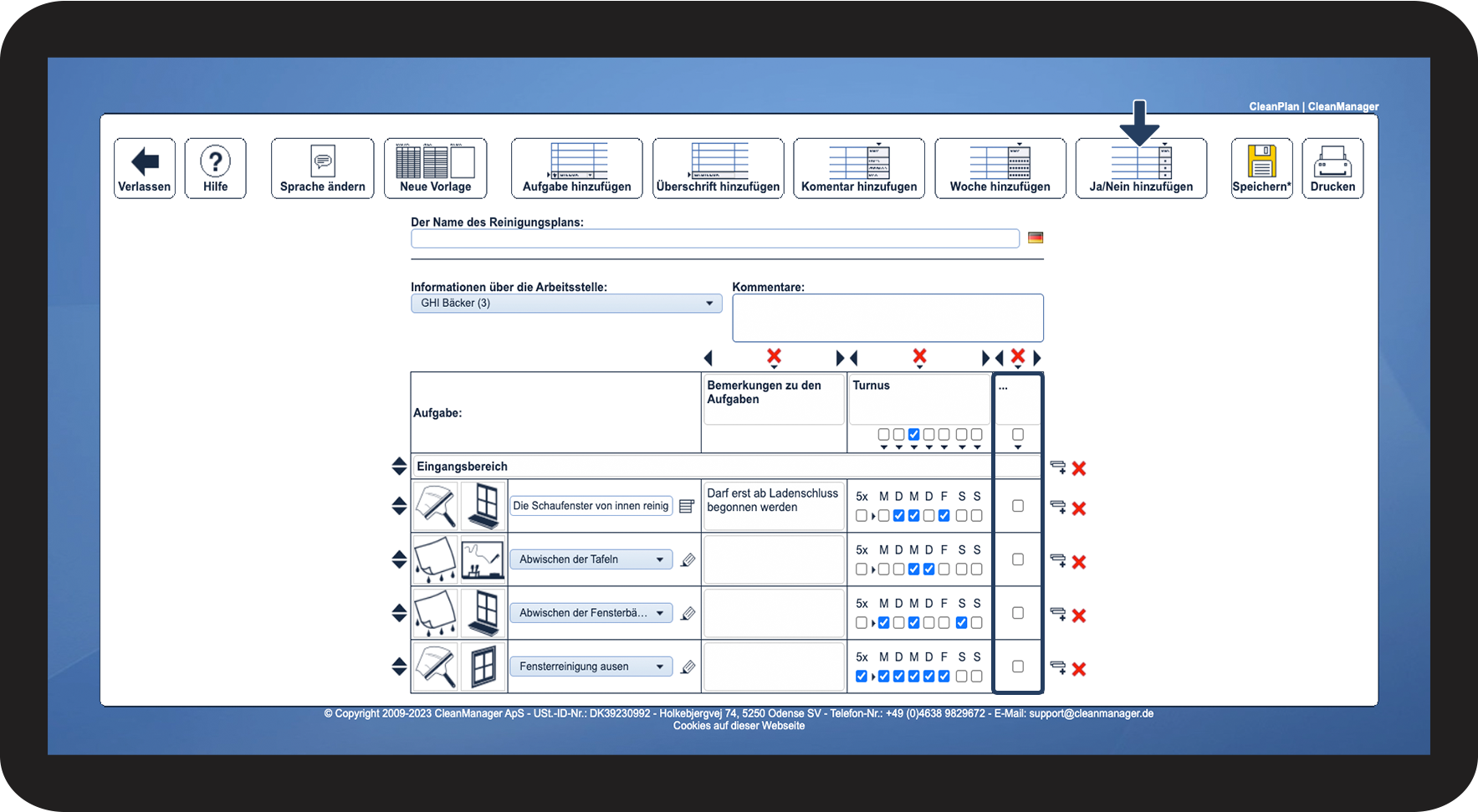Tick '...' column checkbox for Abwischen der Tafeln
The height and width of the screenshot is (812, 1478).
[x=1018, y=559]
